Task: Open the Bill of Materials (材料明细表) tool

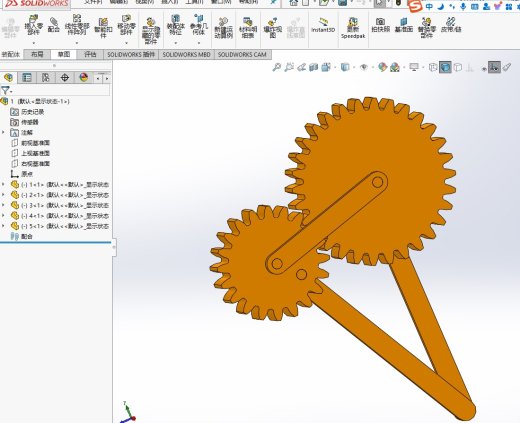Action: coord(248,28)
